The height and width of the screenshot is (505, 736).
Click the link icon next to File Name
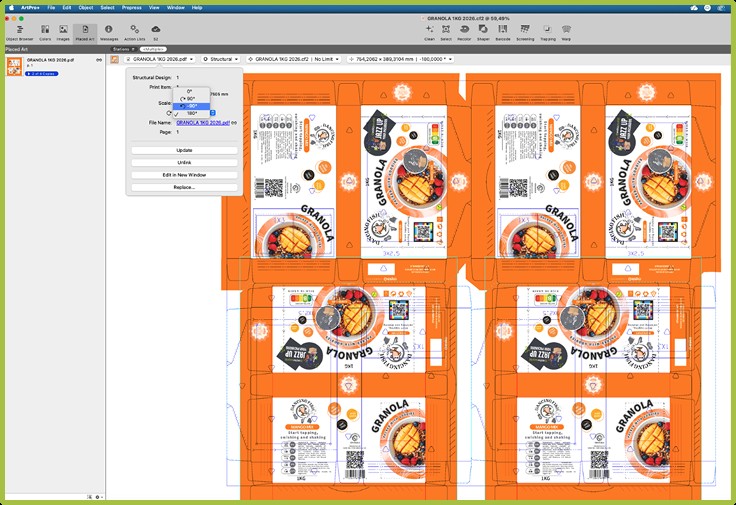tap(234, 122)
